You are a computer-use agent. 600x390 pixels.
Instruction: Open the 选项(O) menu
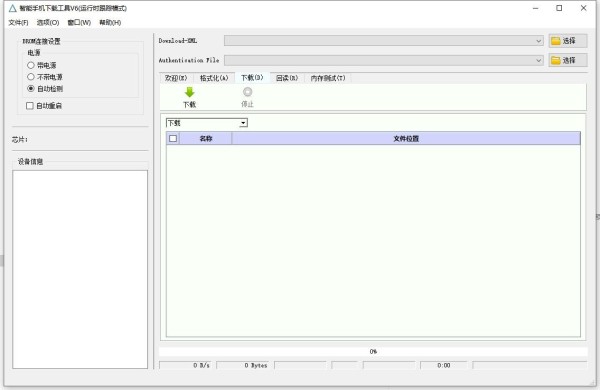coord(48,23)
